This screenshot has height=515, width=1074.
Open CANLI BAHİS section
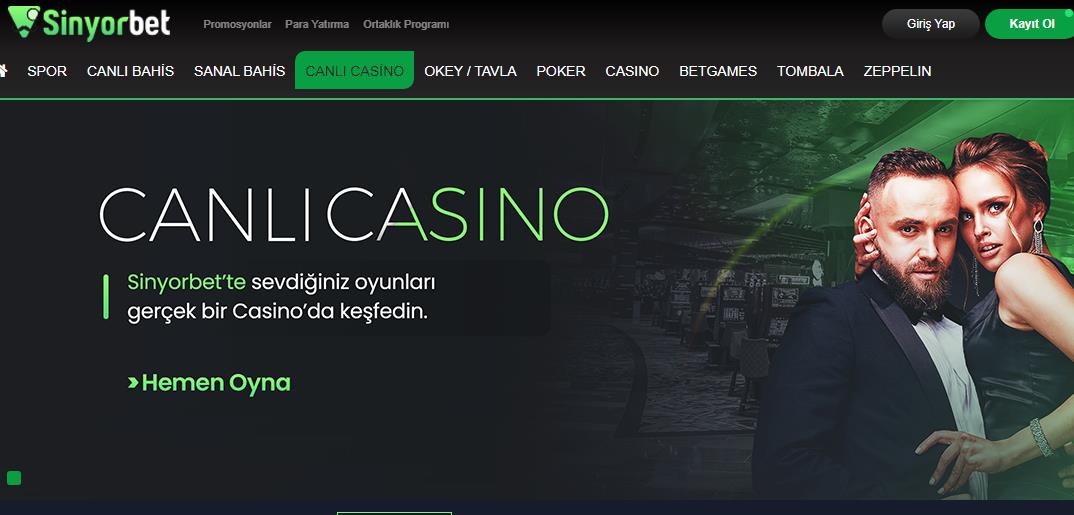tap(130, 71)
